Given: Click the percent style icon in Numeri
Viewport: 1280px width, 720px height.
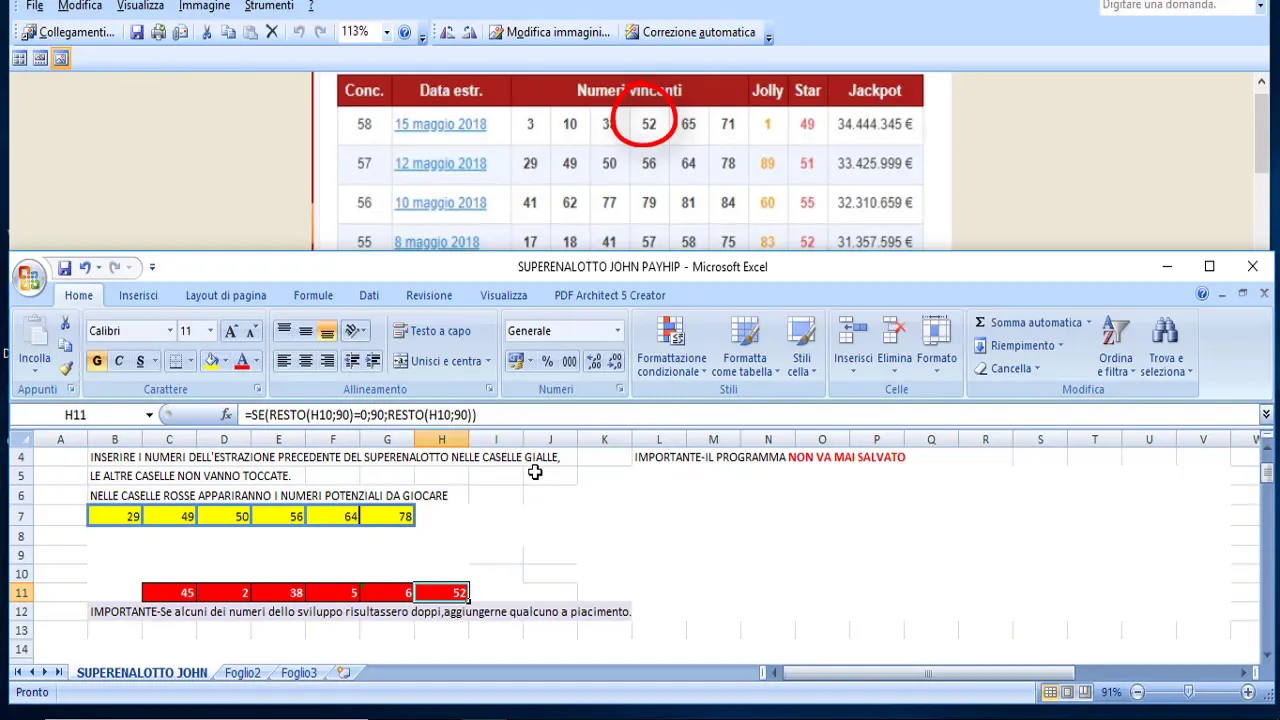Looking at the screenshot, I should click(x=547, y=361).
